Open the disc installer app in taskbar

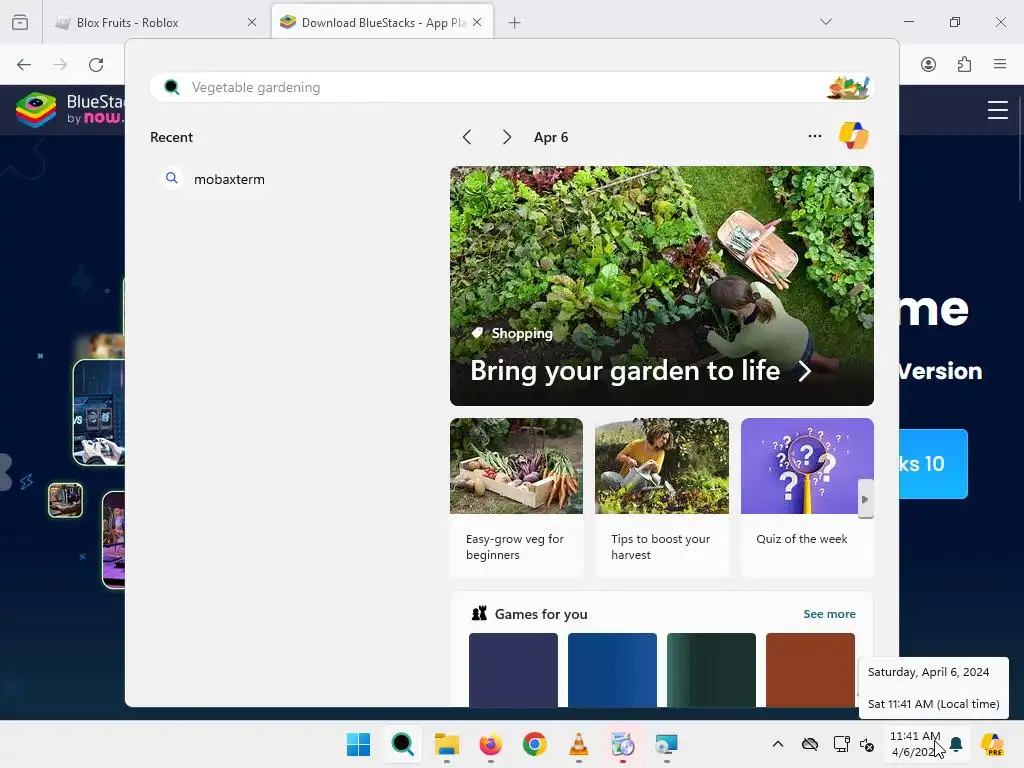point(622,744)
